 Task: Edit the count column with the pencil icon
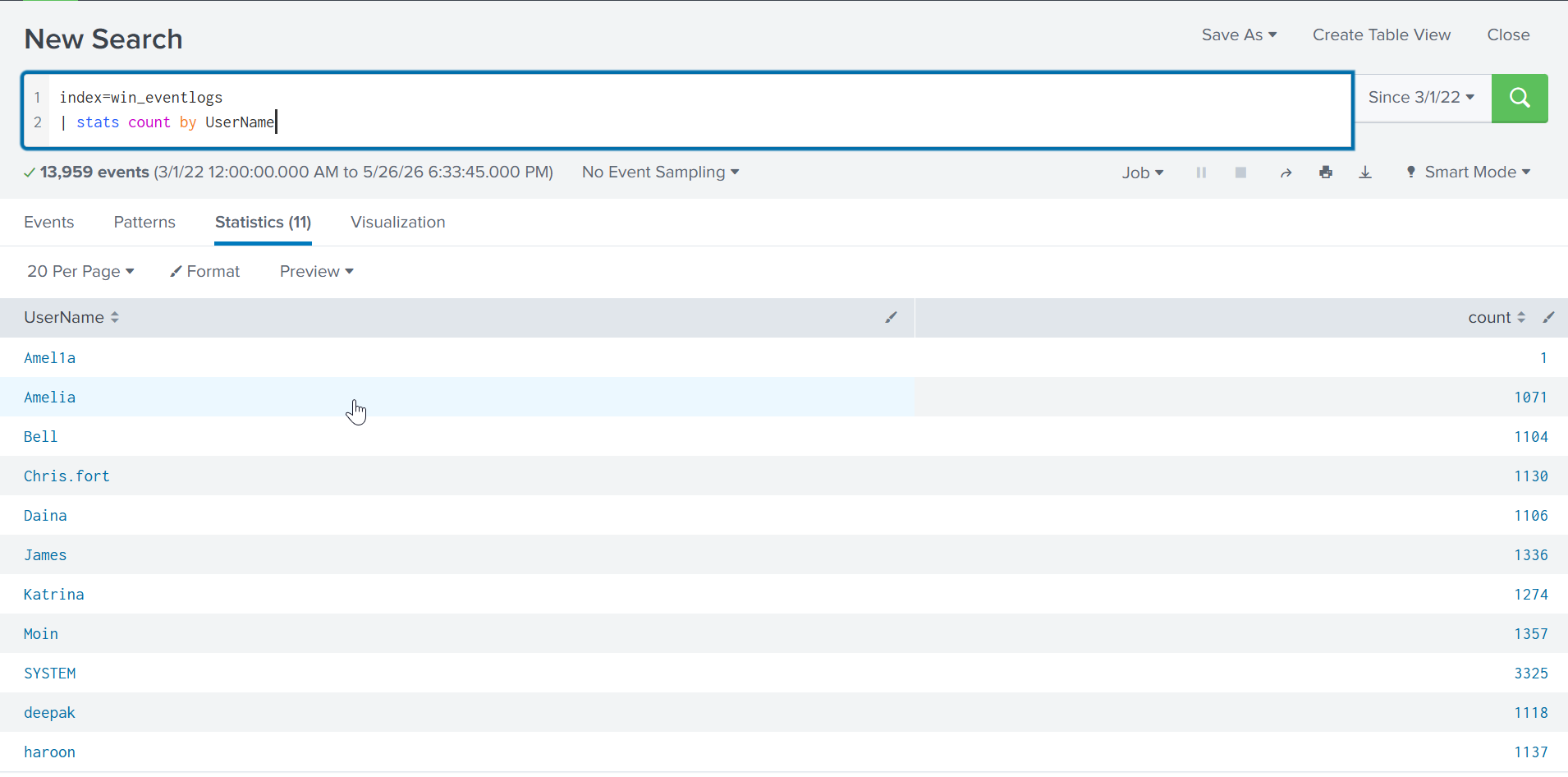1548,317
